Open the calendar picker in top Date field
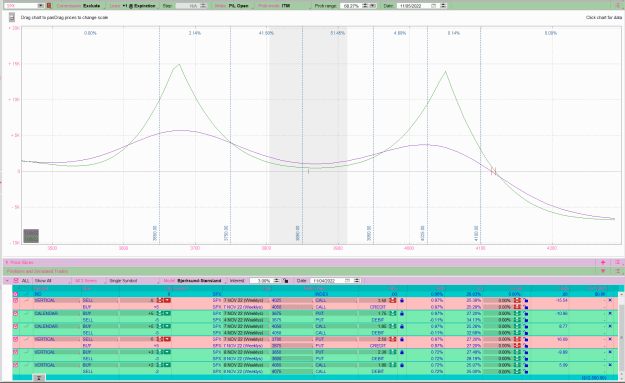The image size is (625, 383). (x=434, y=6)
